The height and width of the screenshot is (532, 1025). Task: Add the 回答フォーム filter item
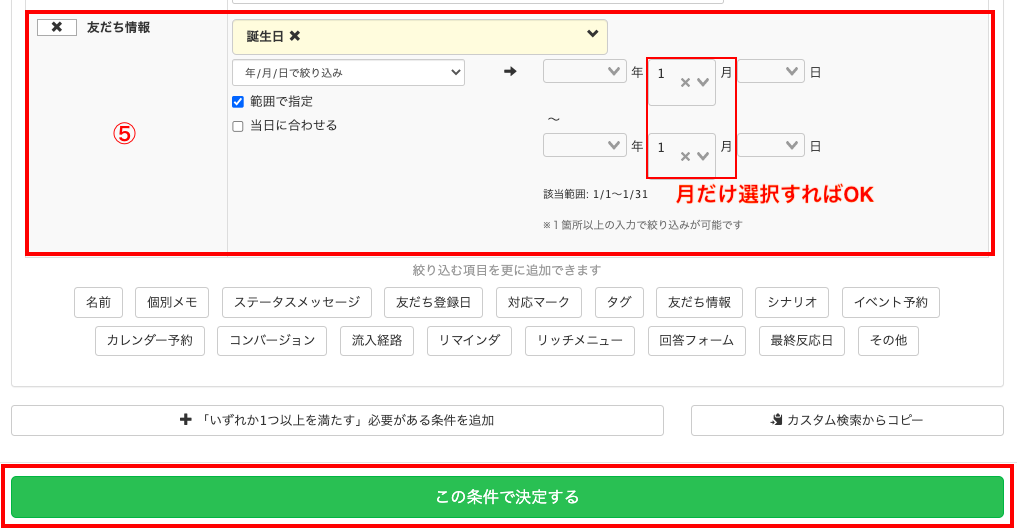697,341
